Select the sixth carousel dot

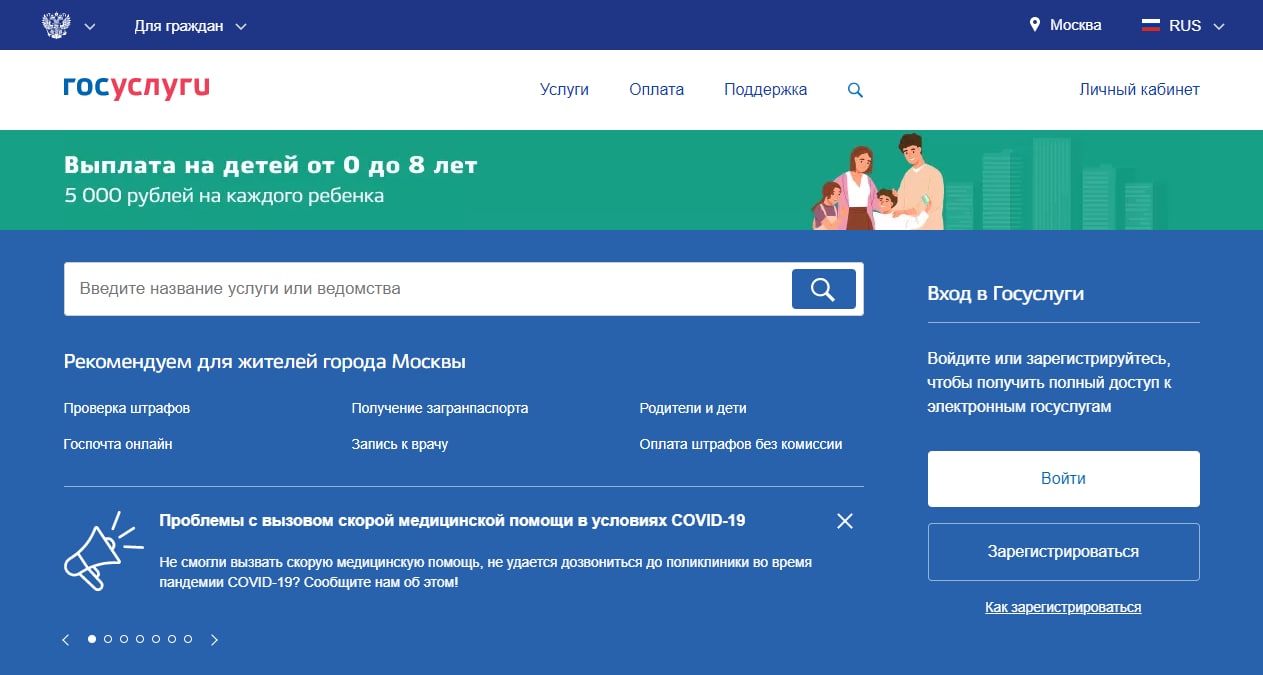171,638
